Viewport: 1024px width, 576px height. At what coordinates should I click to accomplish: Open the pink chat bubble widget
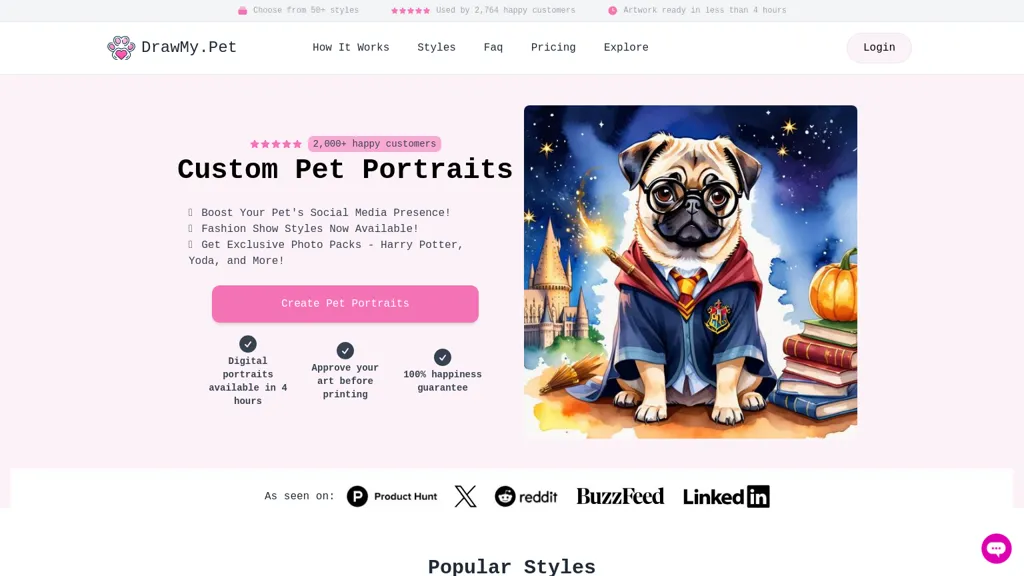[x=996, y=548]
